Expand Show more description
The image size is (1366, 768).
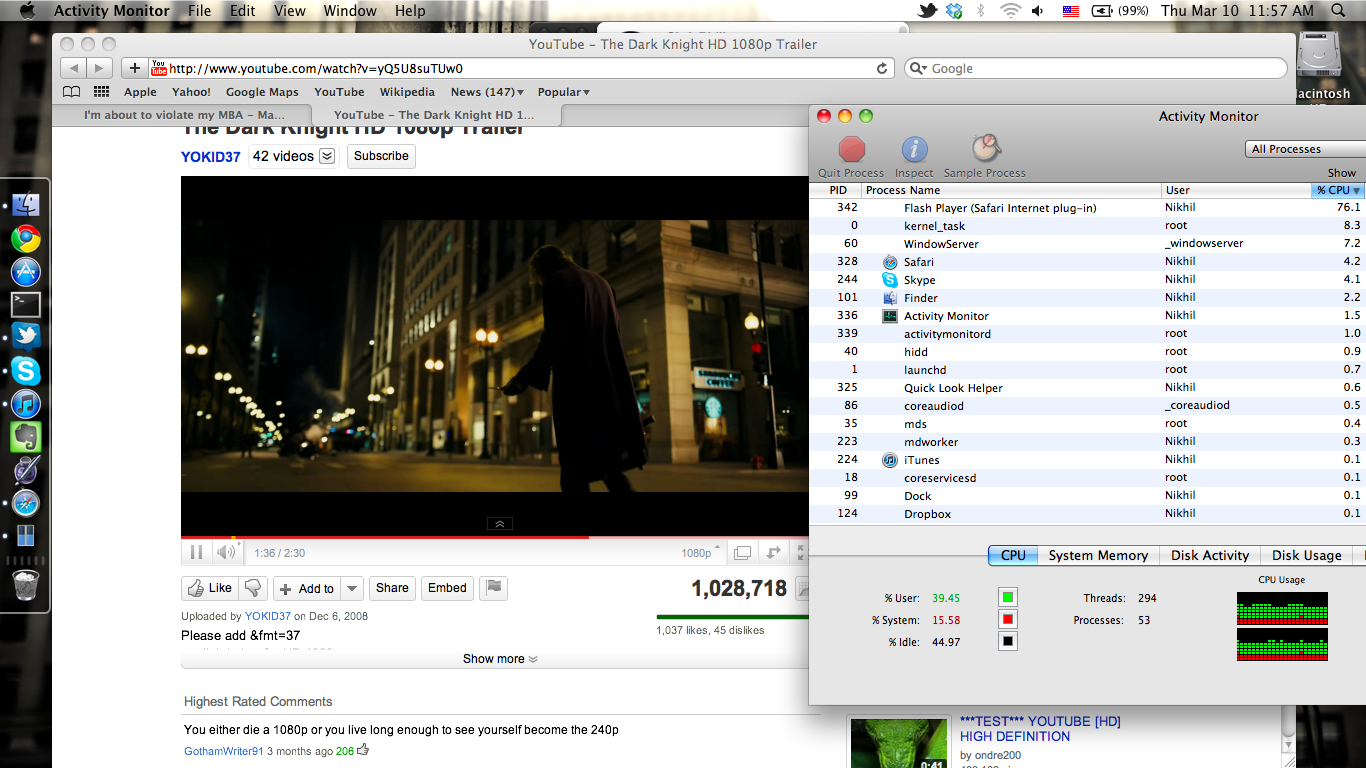click(500, 659)
